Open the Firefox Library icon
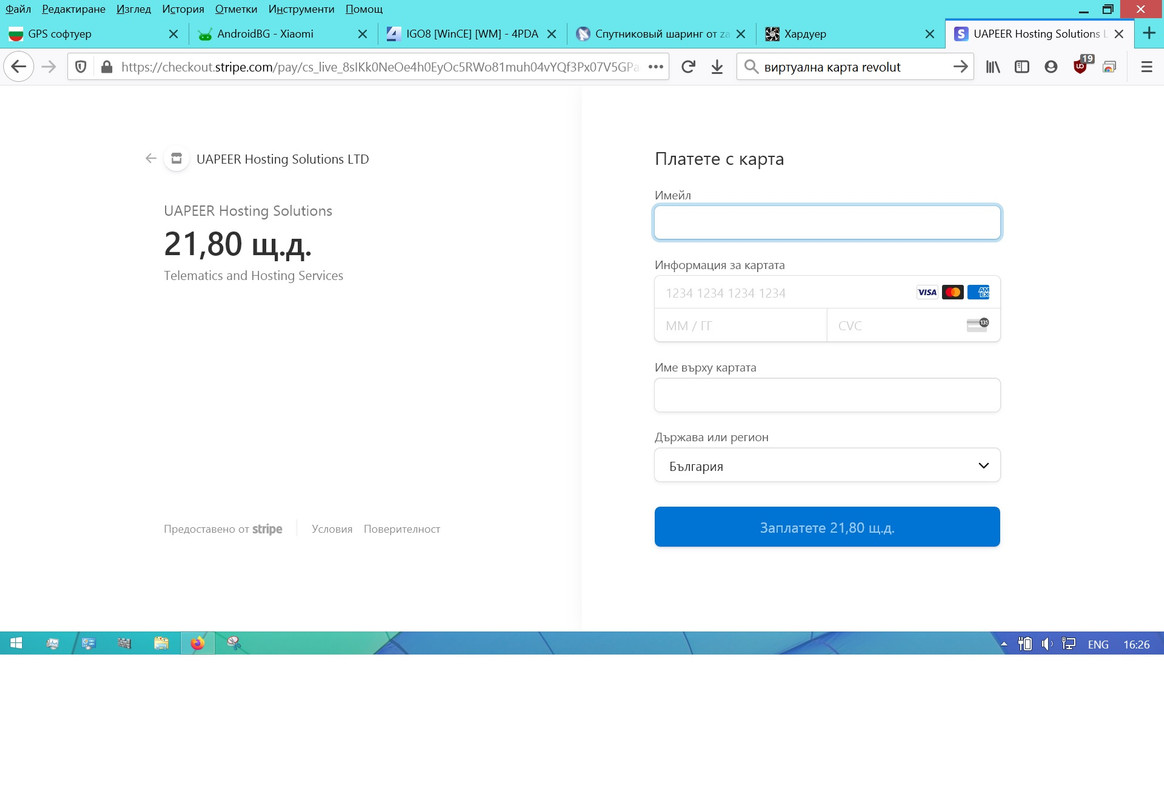Viewport: 1164px width, 800px height. tap(993, 67)
